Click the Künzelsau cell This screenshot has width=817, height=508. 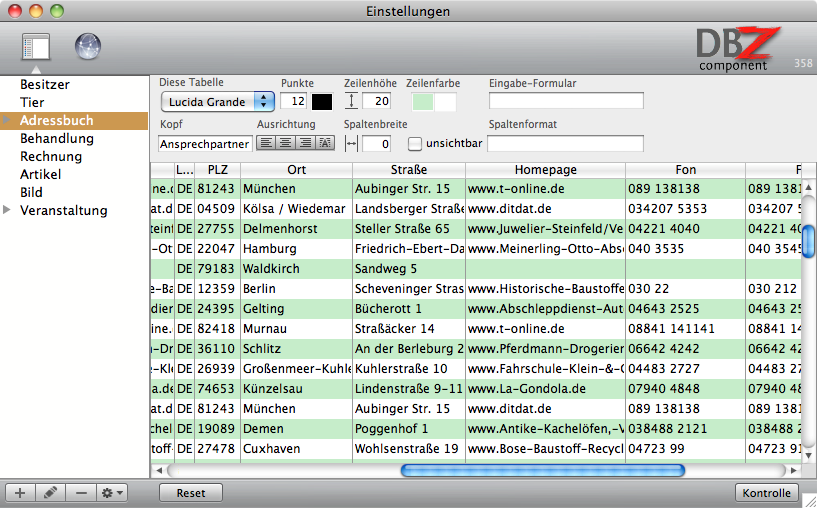[x=296, y=389]
